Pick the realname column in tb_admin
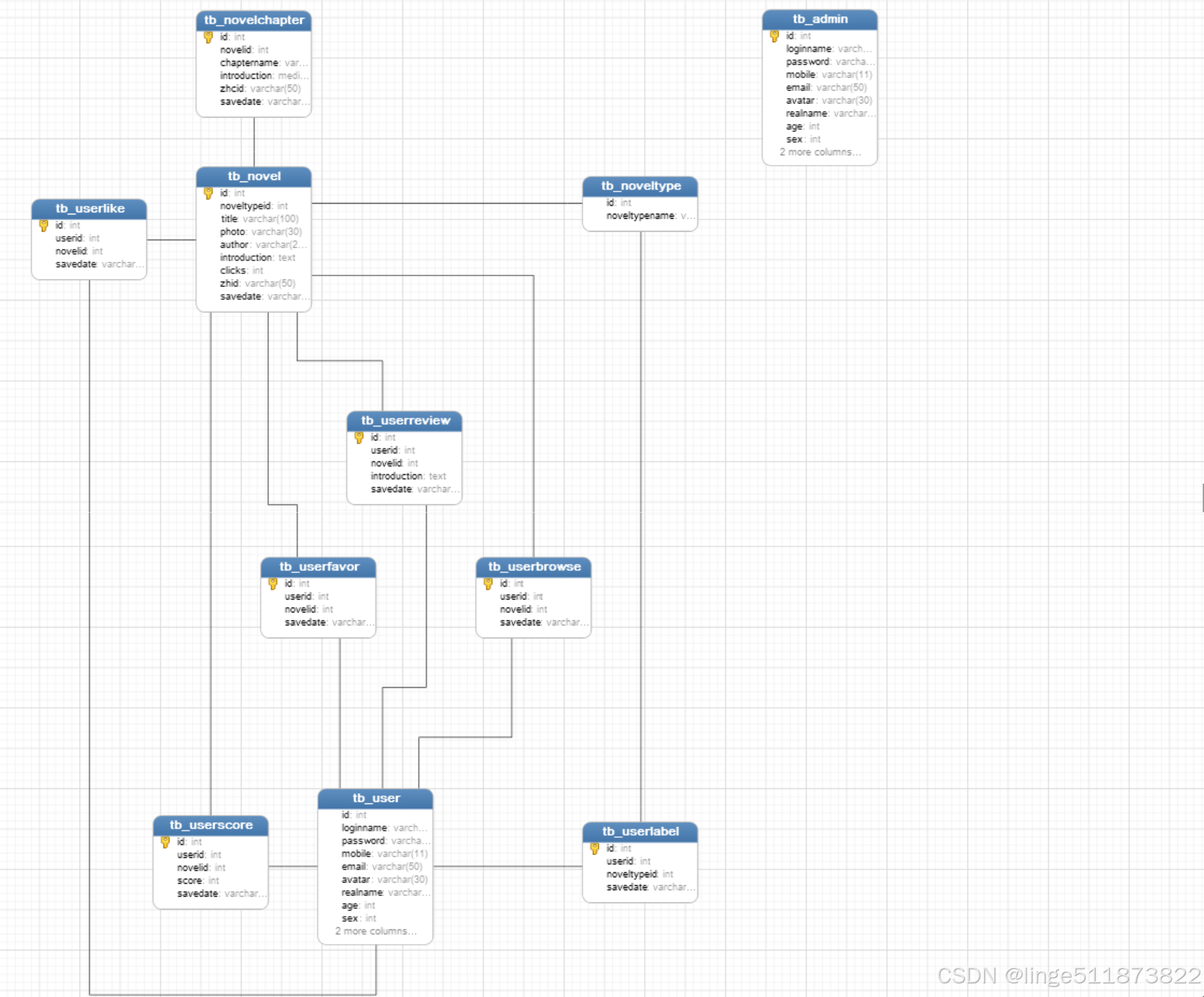Viewport: 1204px width, 997px height. tap(830, 113)
